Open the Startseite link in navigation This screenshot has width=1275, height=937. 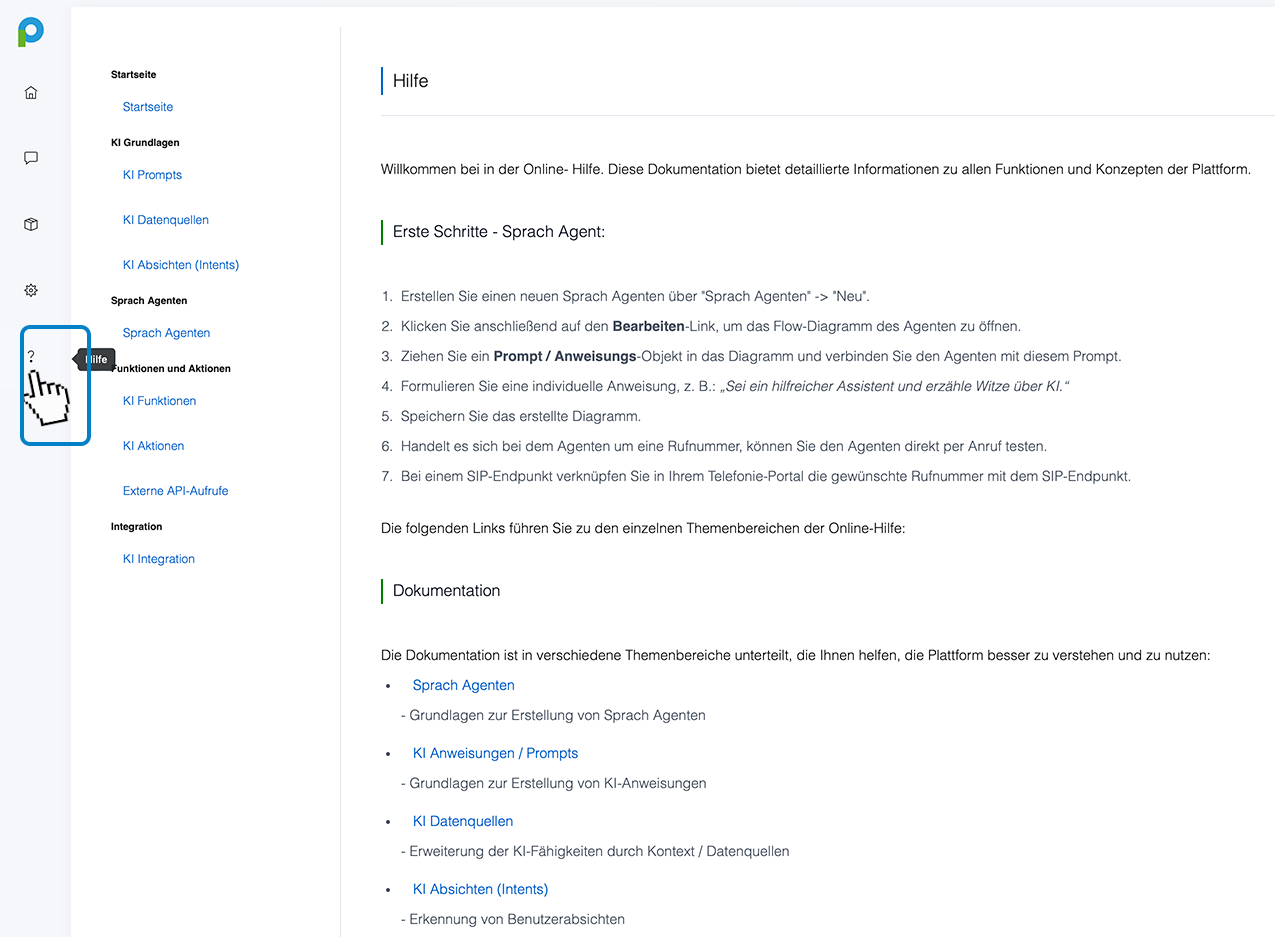pyautogui.click(x=148, y=107)
